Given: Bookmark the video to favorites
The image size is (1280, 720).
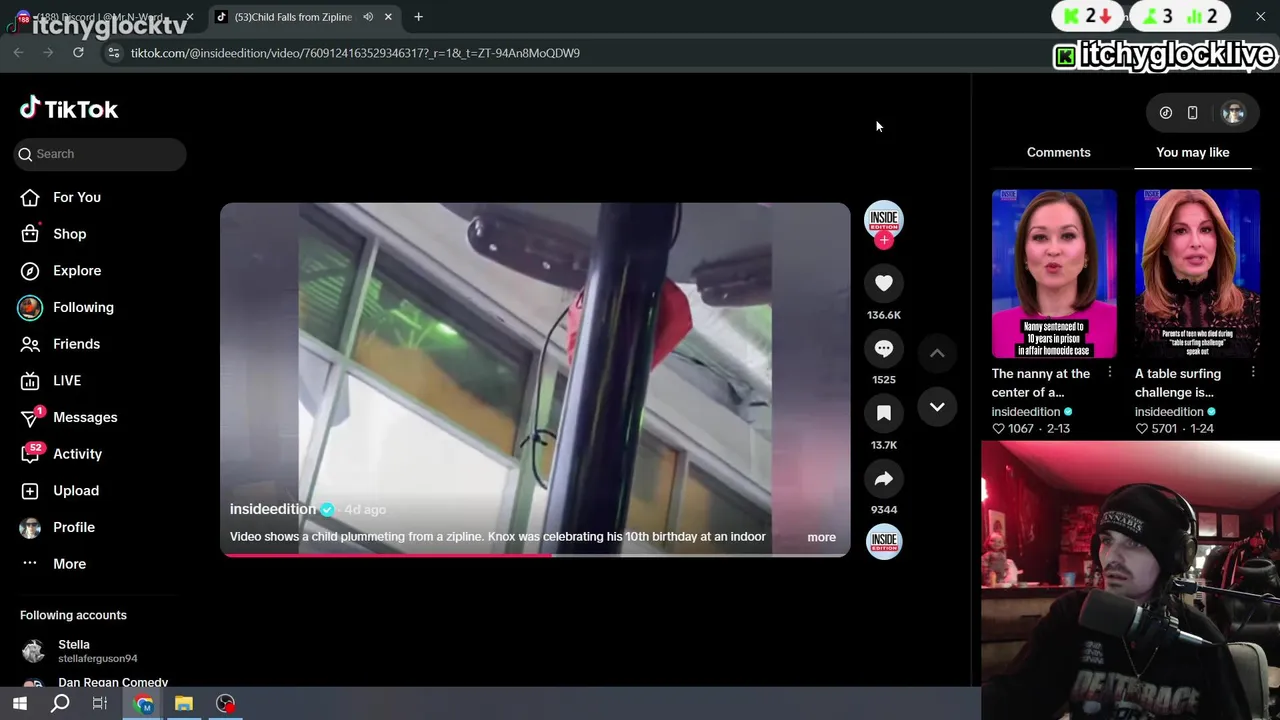Looking at the screenshot, I should coord(884,414).
